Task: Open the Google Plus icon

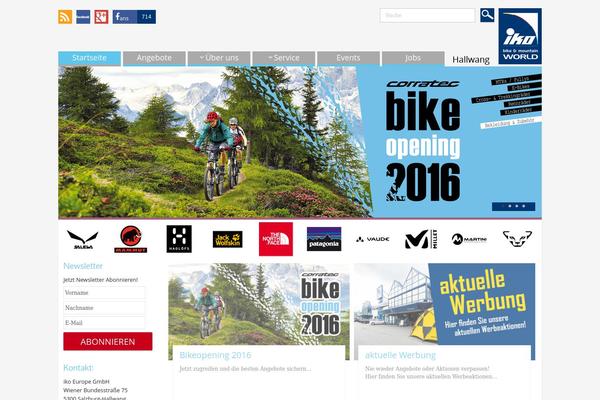Action: point(101,17)
